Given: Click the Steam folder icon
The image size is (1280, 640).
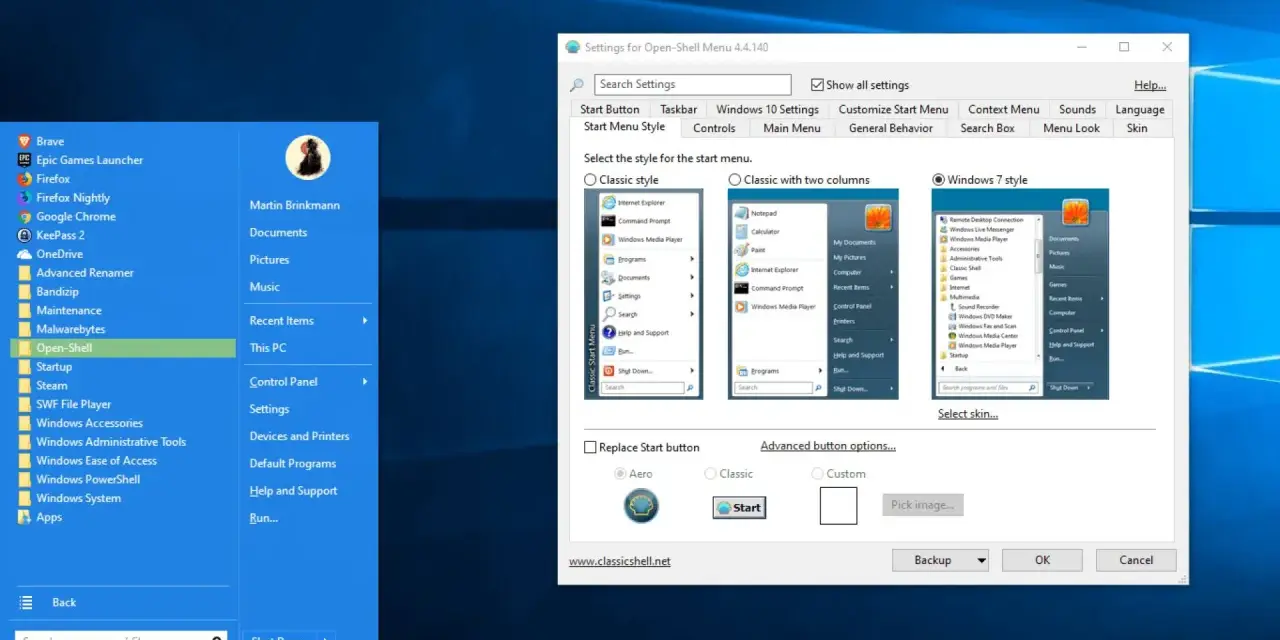Looking at the screenshot, I should pos(25,385).
